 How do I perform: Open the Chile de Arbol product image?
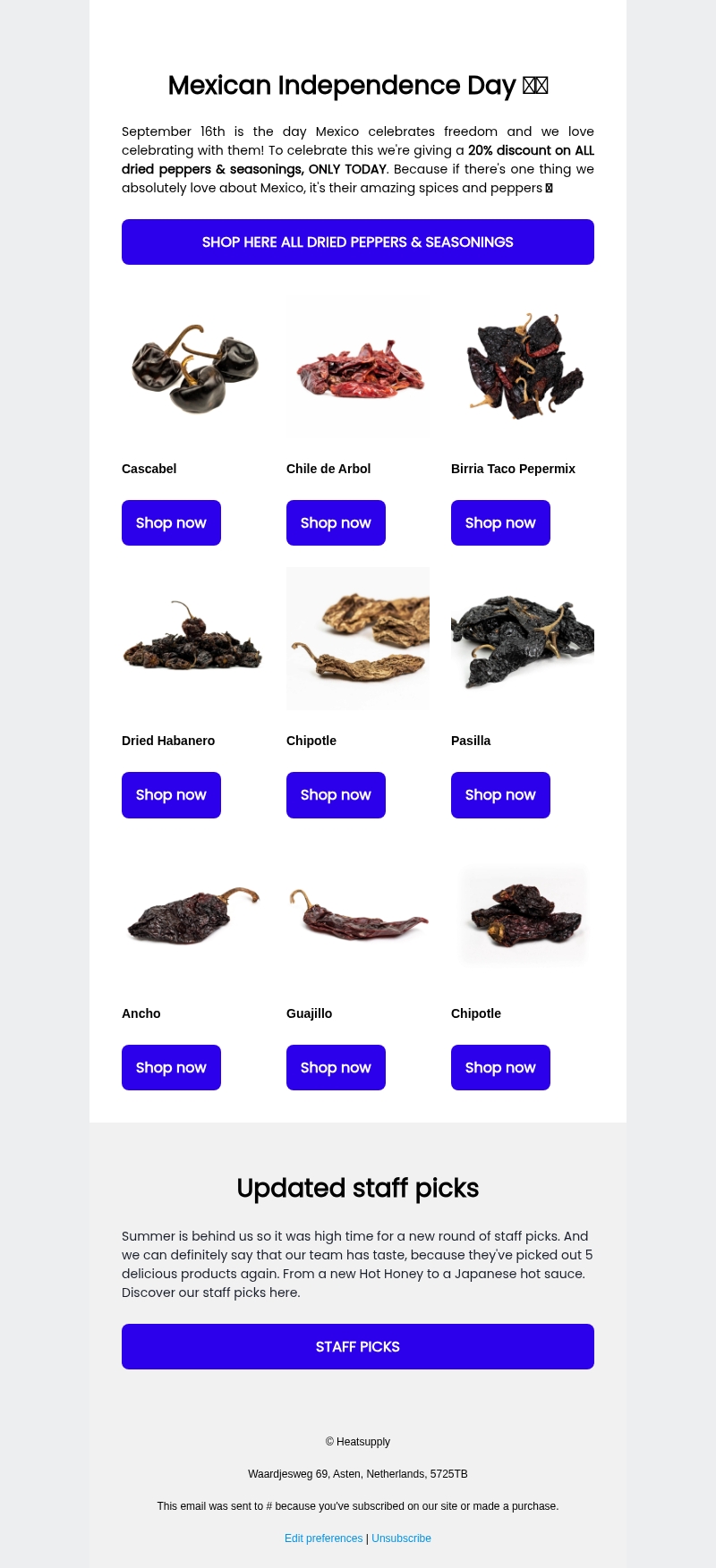[x=358, y=367]
